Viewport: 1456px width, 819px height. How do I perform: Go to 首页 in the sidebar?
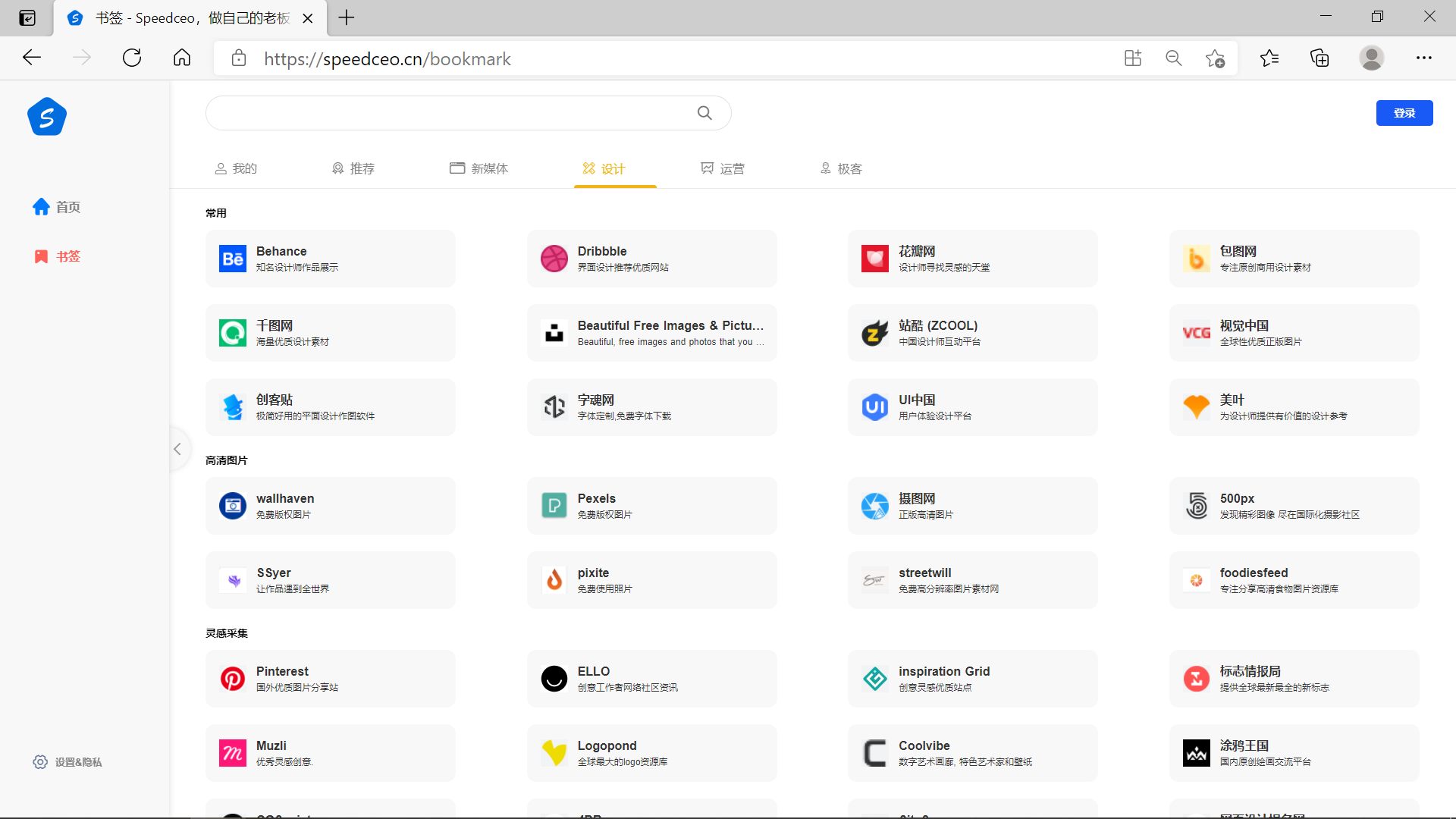57,207
